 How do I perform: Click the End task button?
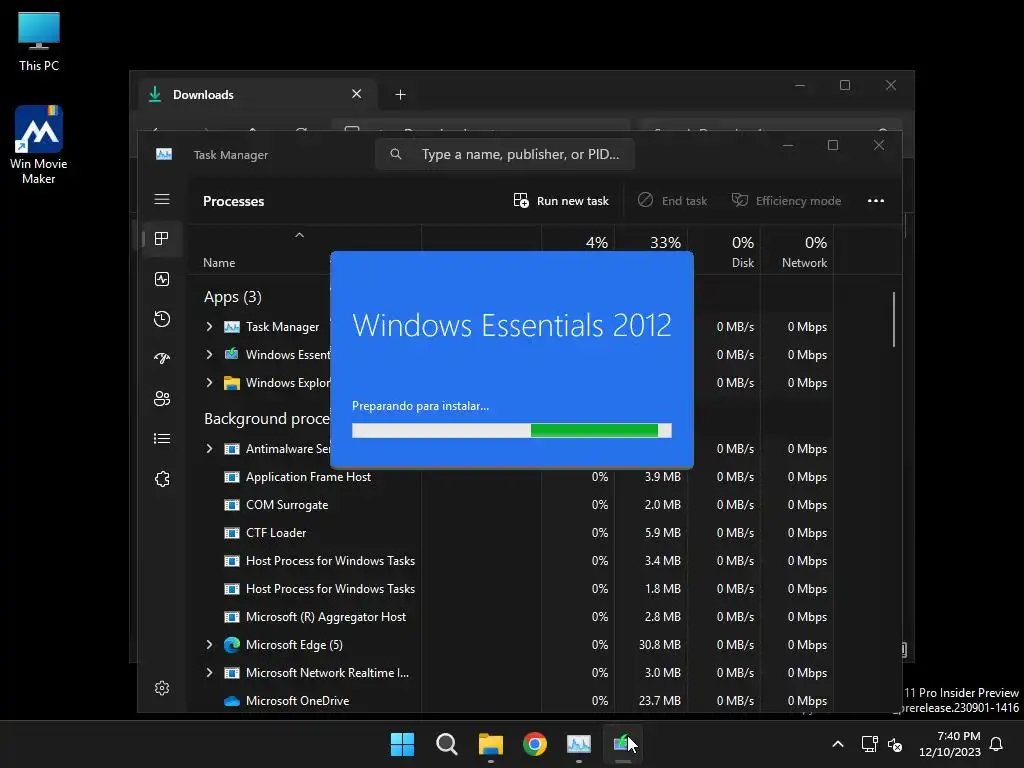point(673,200)
